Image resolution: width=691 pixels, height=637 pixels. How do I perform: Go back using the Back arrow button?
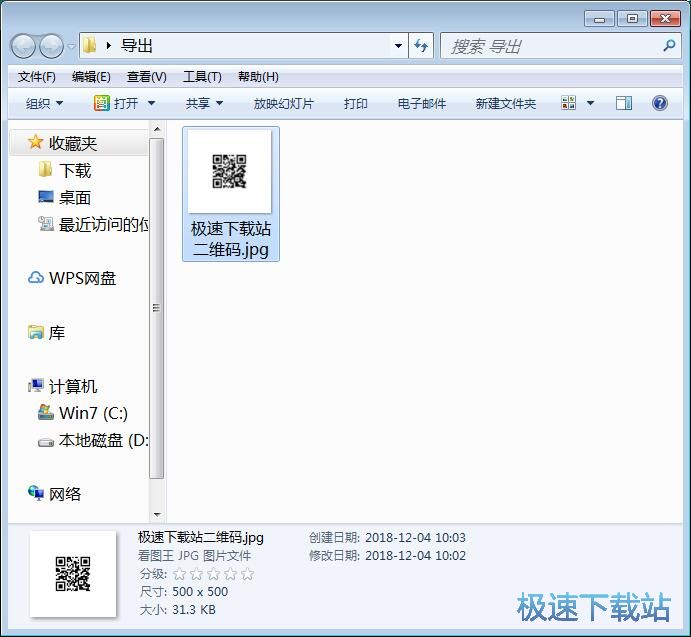[22, 46]
